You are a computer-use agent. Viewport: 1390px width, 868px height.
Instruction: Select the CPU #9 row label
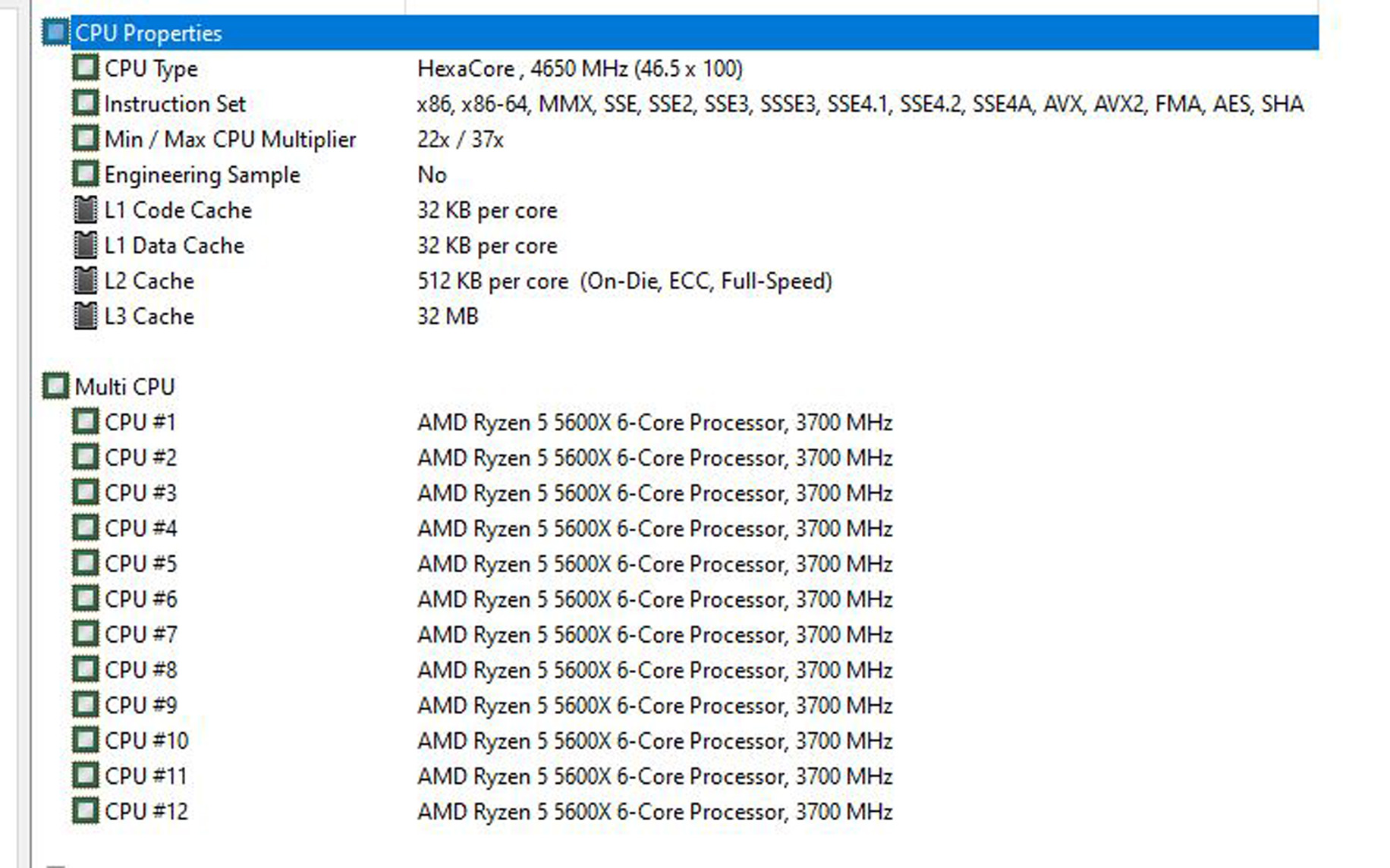pos(140,706)
